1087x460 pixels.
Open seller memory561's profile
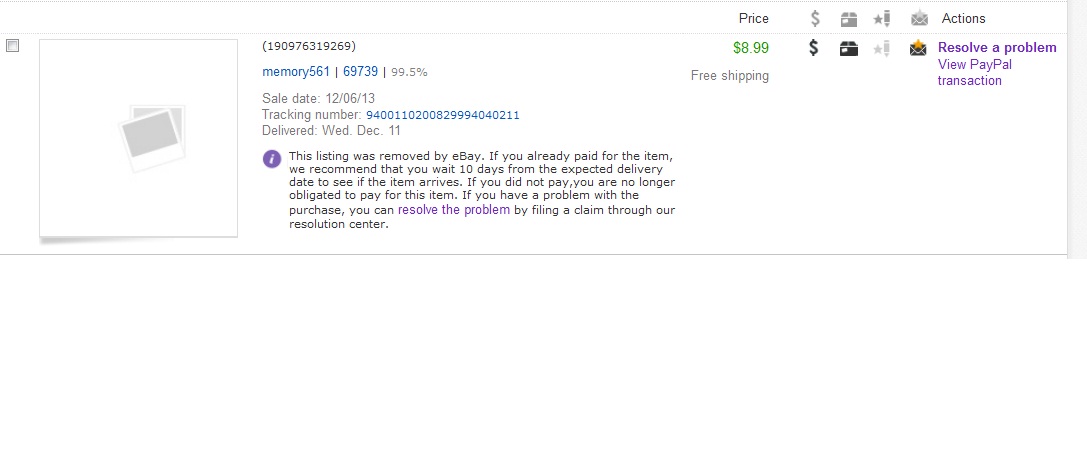coord(296,72)
